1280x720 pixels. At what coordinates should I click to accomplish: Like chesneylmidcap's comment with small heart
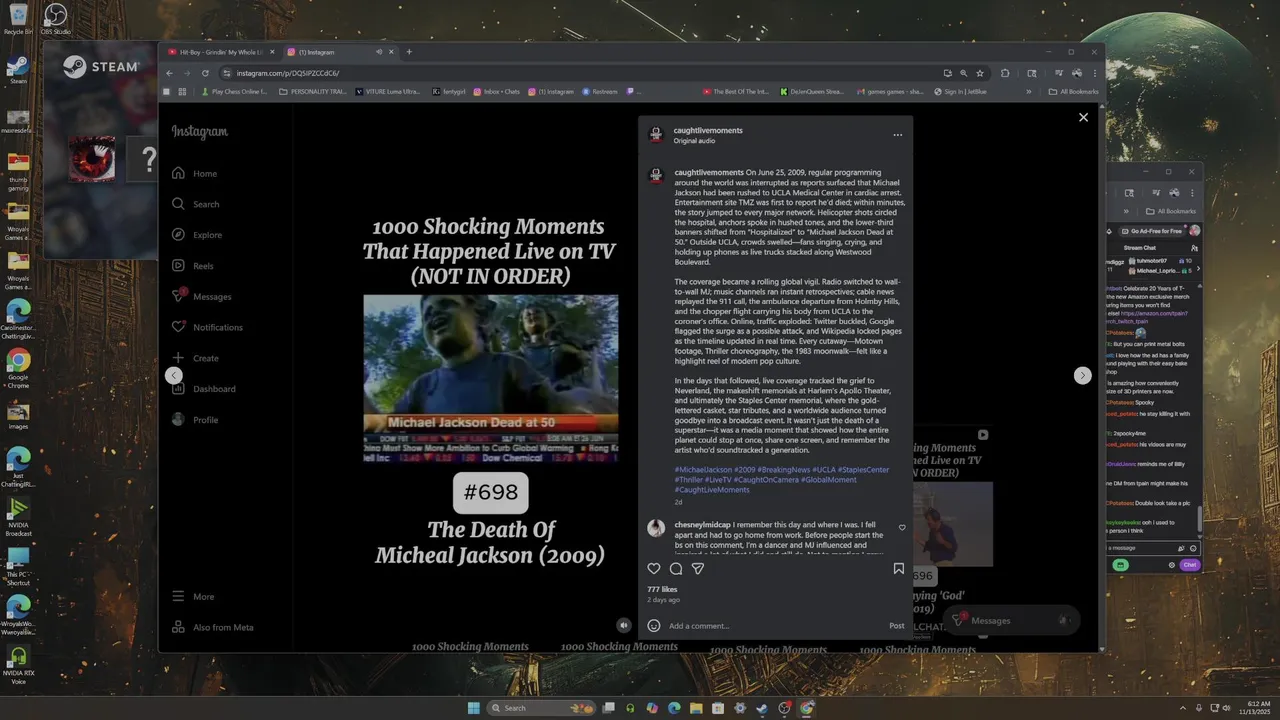[902, 527]
